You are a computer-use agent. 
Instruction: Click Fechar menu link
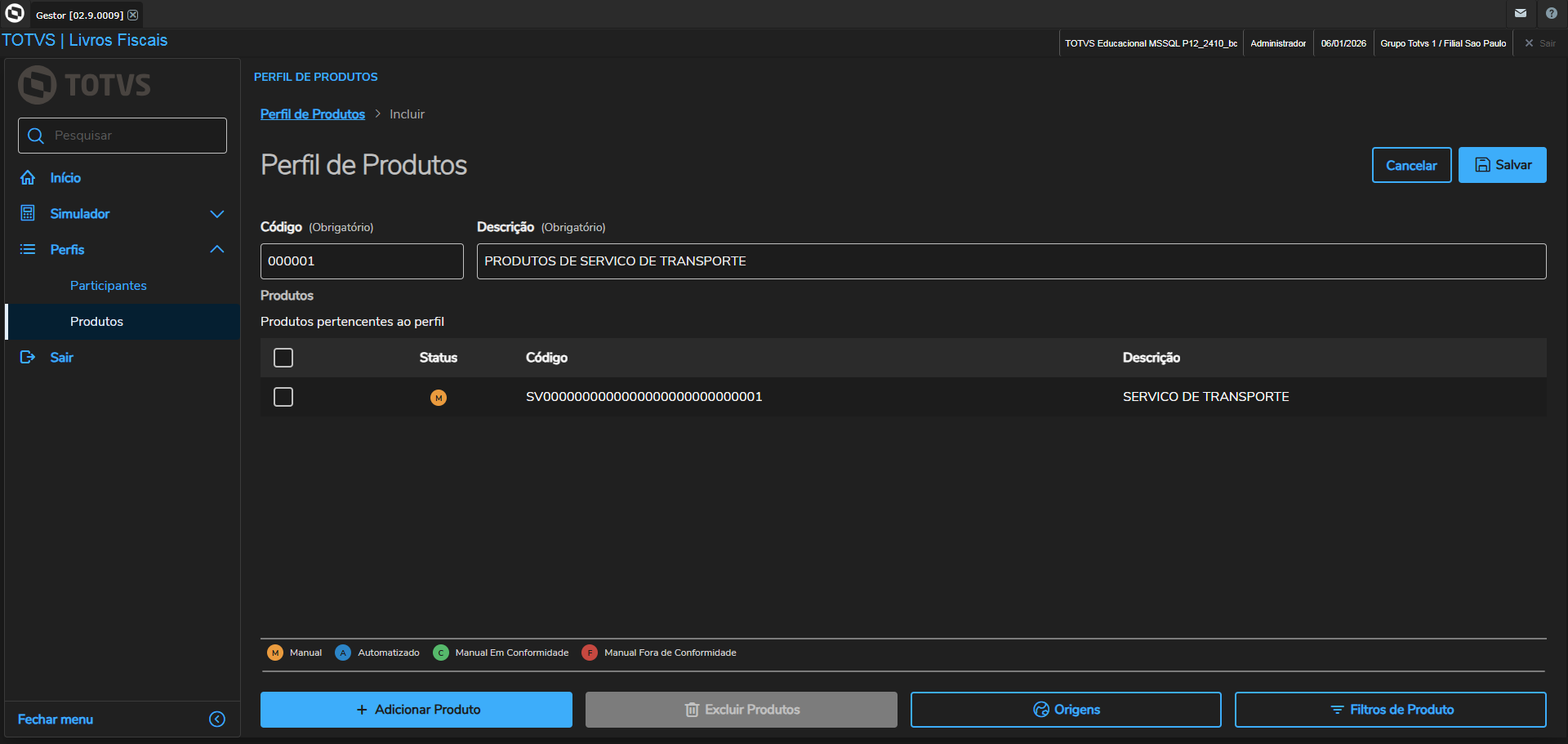[56, 719]
